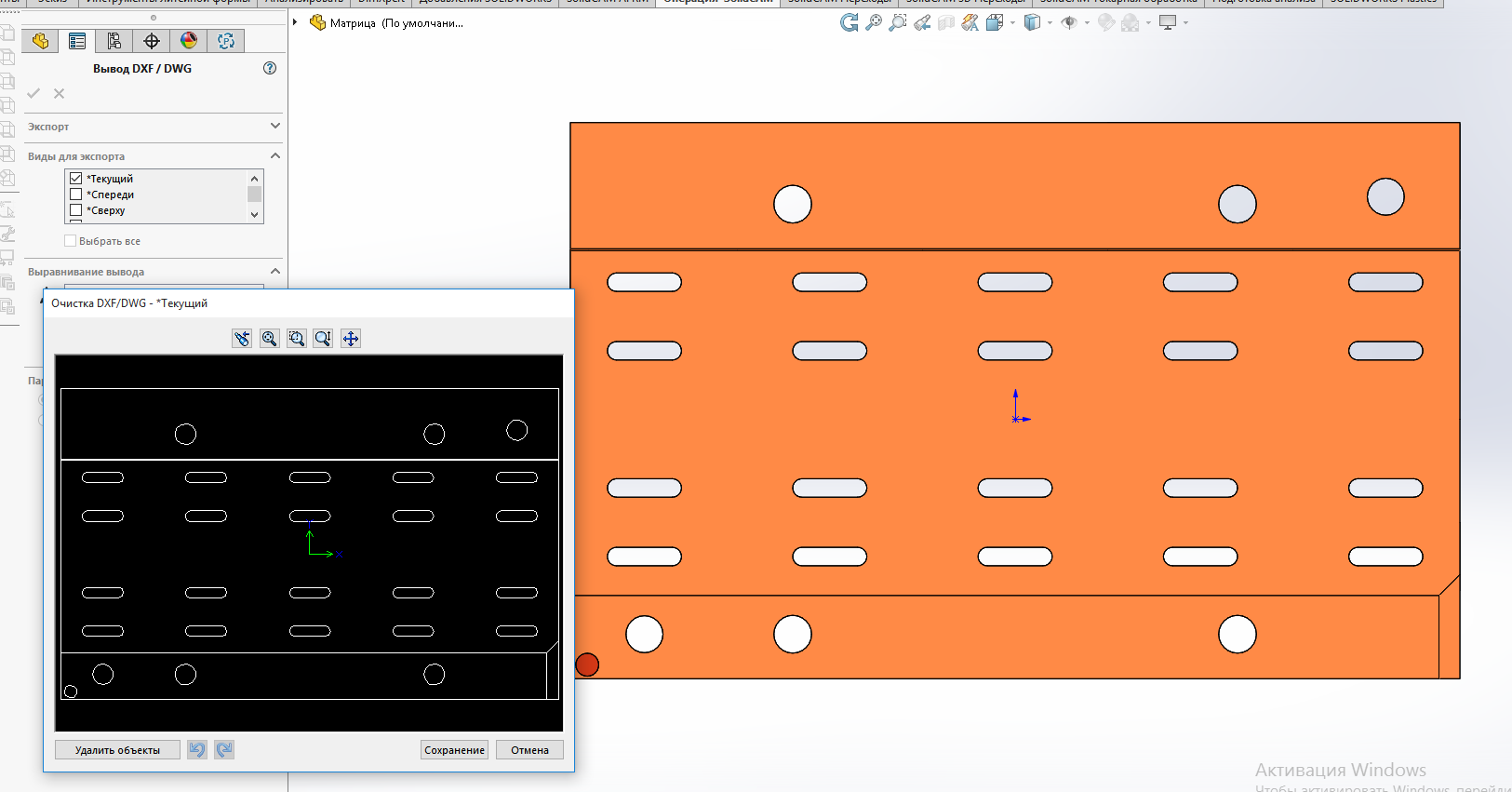Tick the Выбрать все checkbox
This screenshot has height=792, width=1512.
pos(70,241)
